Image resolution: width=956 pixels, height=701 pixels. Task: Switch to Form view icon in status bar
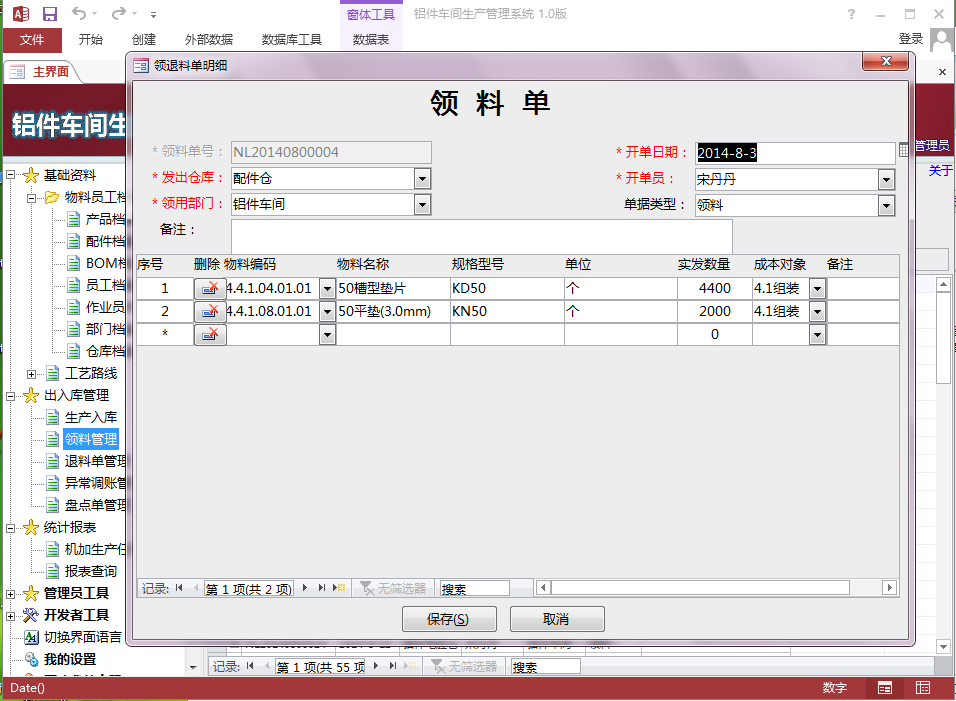[x=885, y=688]
